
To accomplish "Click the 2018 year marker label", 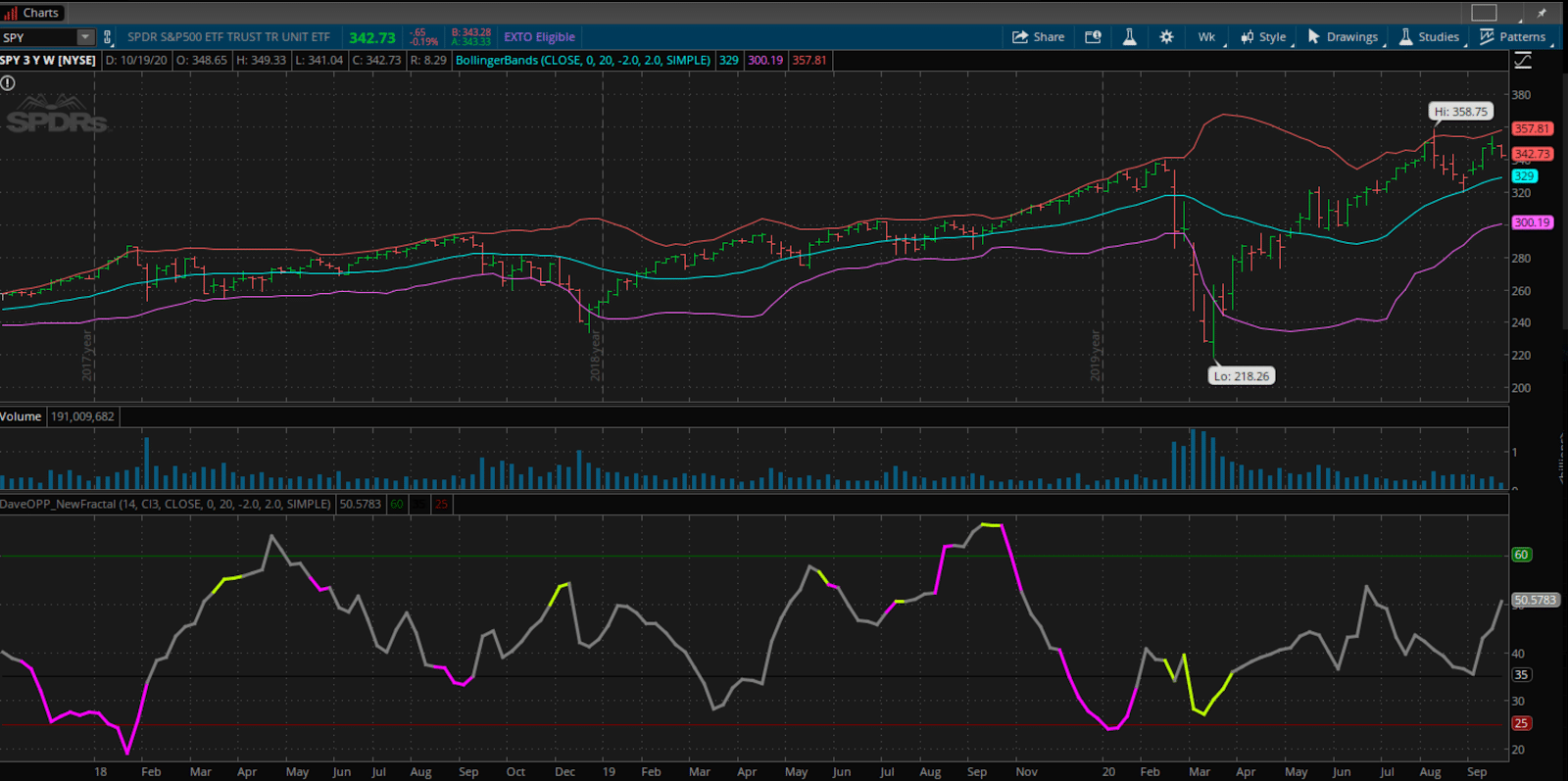I will (595, 355).
